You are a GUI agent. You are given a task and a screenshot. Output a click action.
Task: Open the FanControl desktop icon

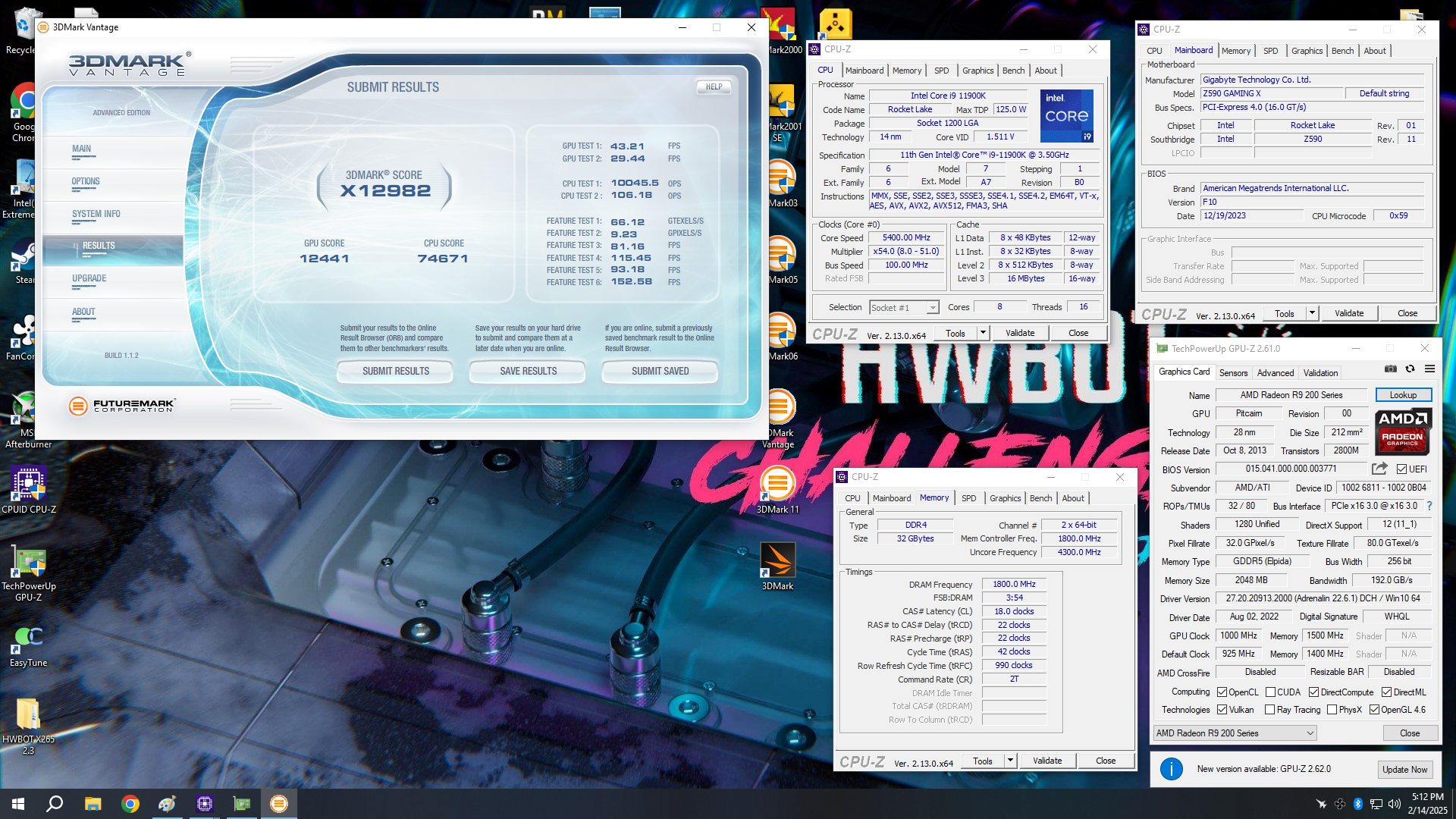(x=23, y=337)
